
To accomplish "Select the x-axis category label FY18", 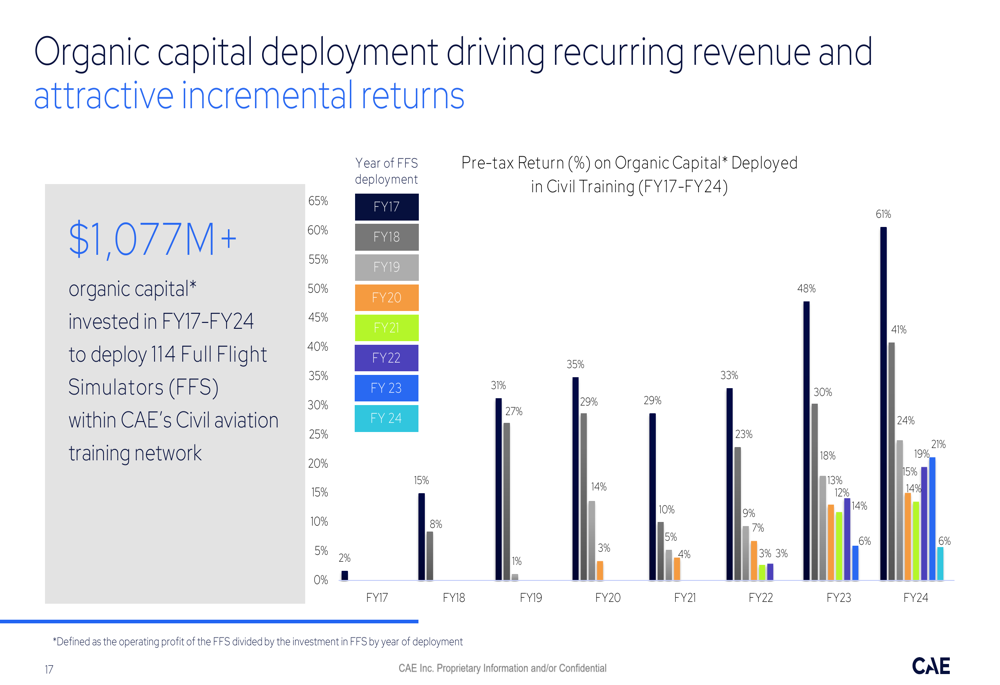I will click(x=454, y=598).
